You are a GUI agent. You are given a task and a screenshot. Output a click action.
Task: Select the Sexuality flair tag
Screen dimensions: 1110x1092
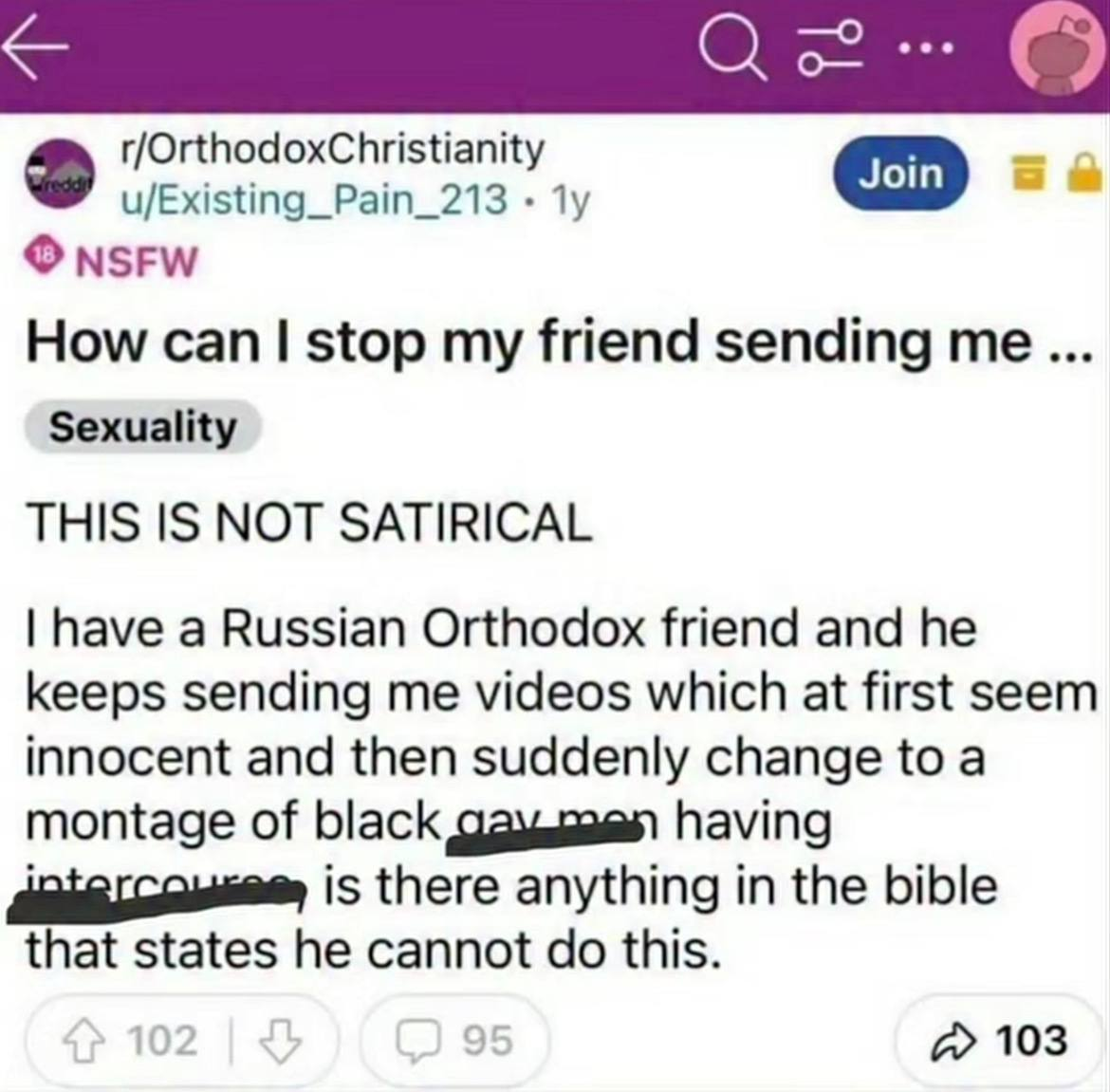(143, 428)
